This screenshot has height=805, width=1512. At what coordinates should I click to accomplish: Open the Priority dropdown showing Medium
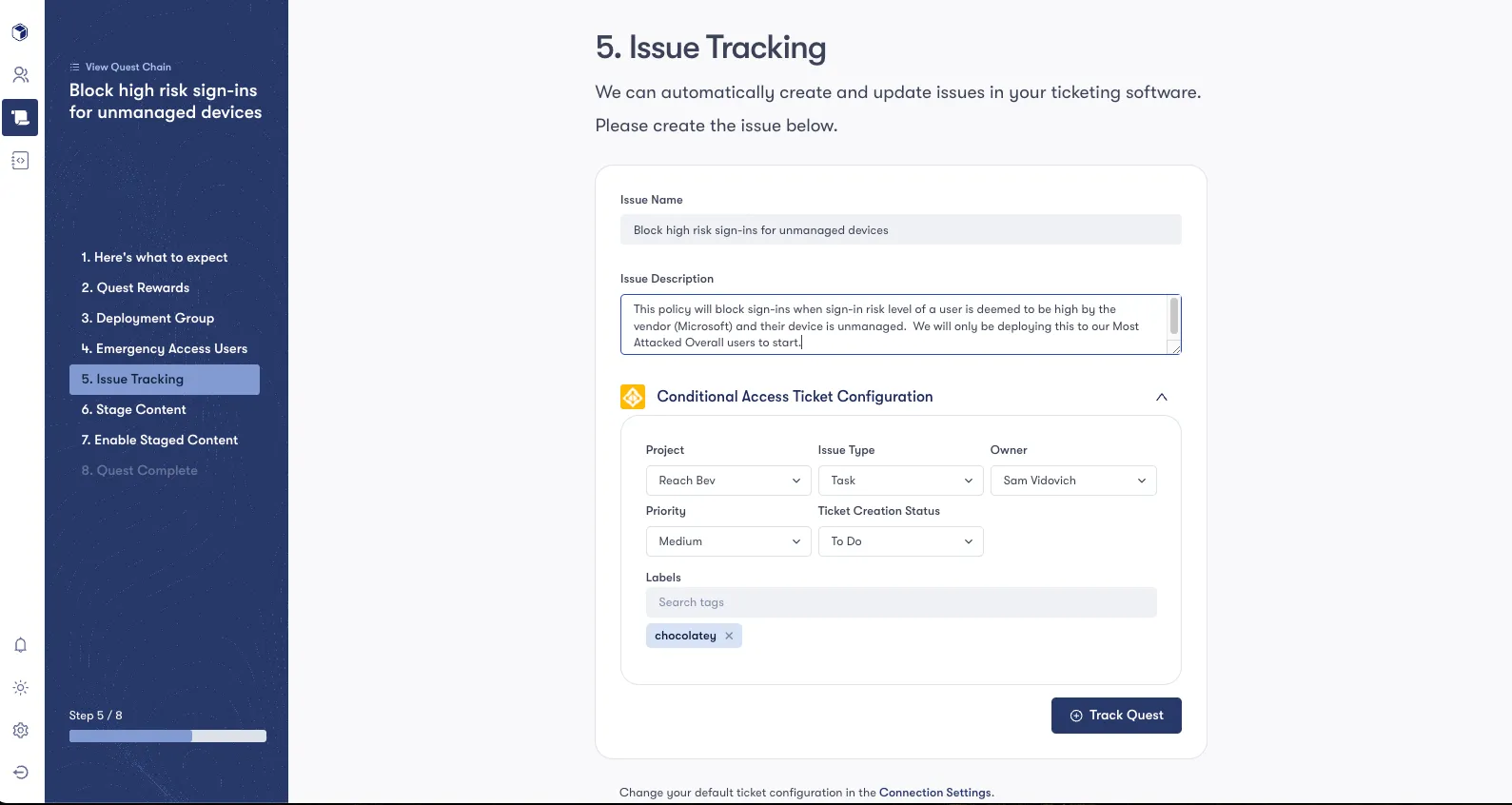point(728,541)
